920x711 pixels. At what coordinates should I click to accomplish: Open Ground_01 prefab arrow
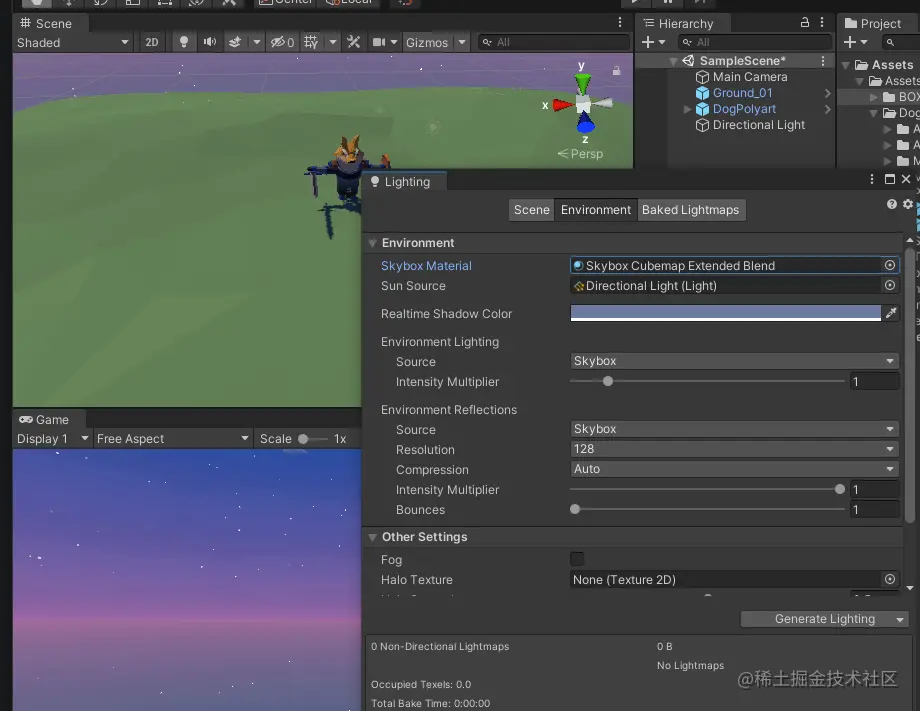pyautogui.click(x=827, y=93)
